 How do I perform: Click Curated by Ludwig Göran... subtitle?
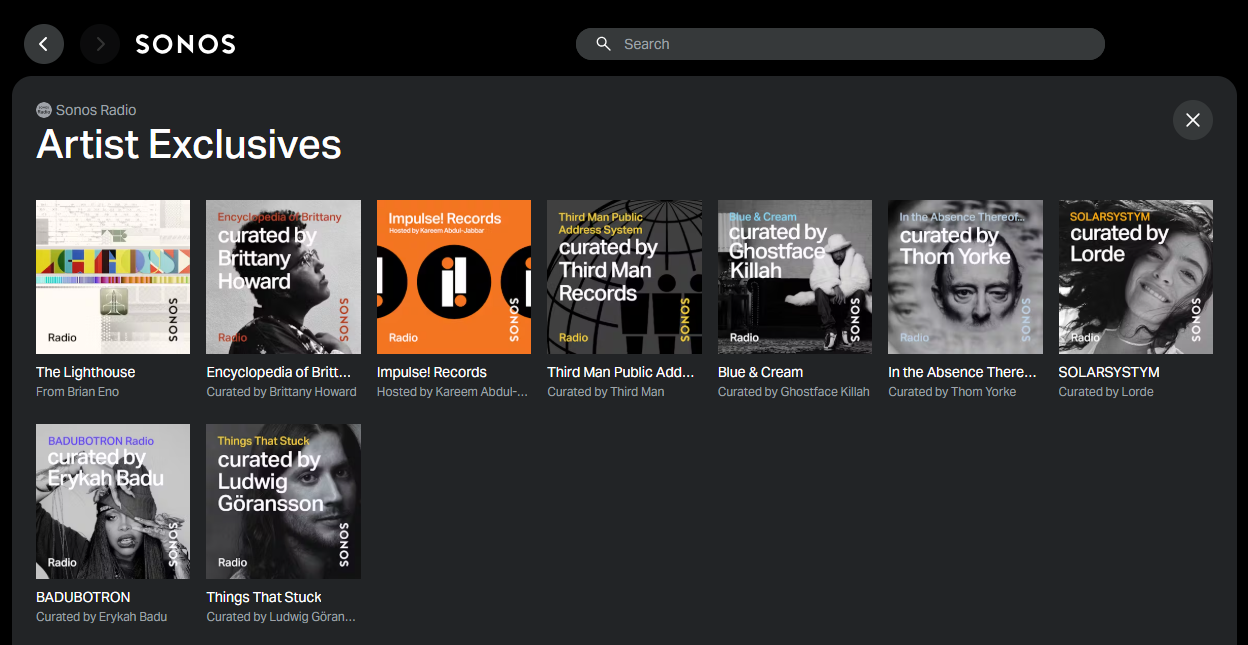coord(281,617)
